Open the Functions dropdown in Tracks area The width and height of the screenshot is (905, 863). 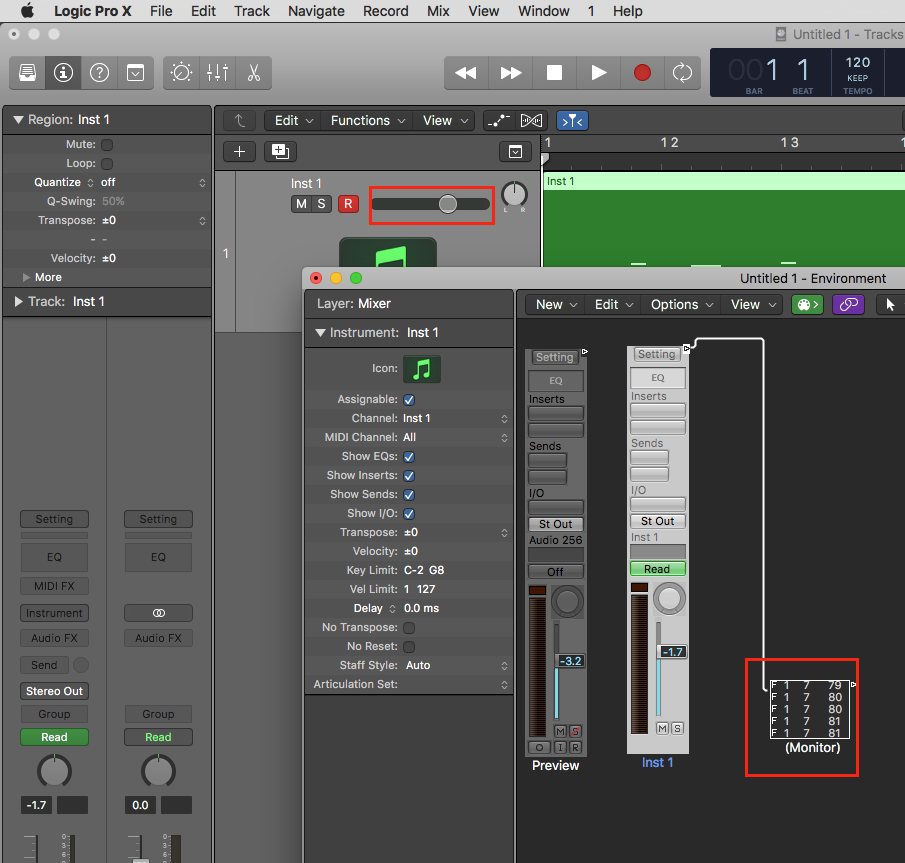[368, 120]
